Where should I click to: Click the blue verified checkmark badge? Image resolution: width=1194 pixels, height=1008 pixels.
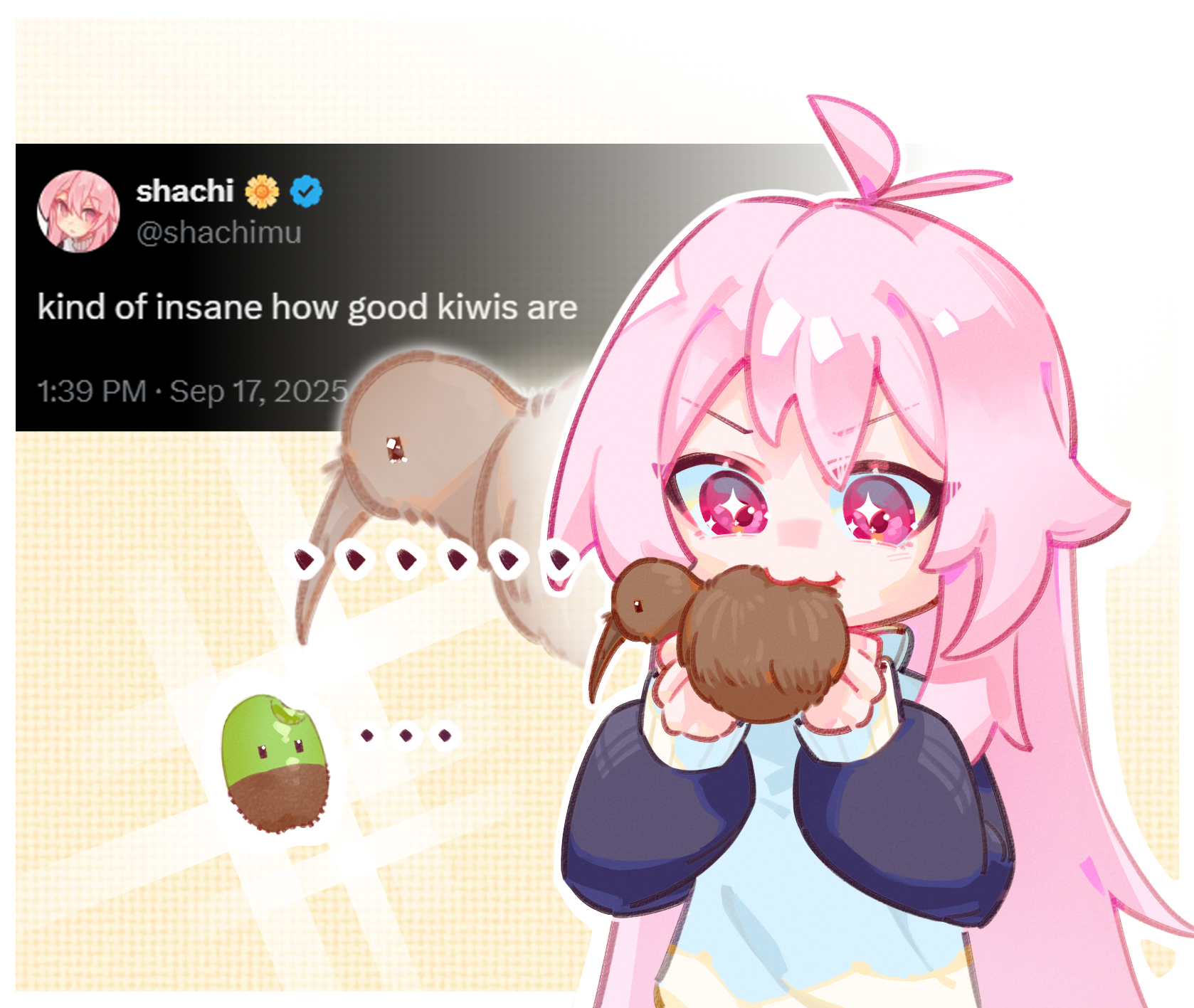[x=307, y=191]
